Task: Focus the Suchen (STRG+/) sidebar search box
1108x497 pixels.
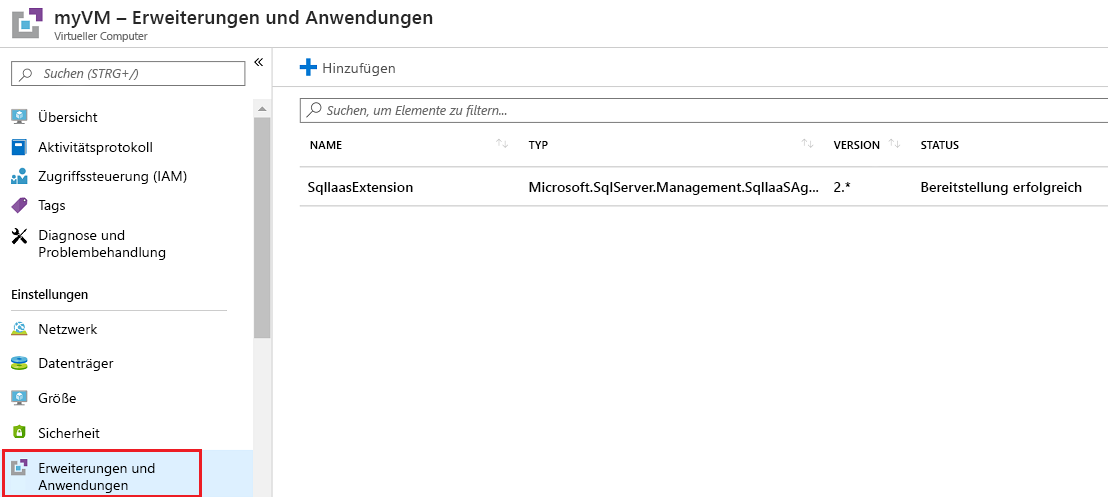Action: pos(129,74)
